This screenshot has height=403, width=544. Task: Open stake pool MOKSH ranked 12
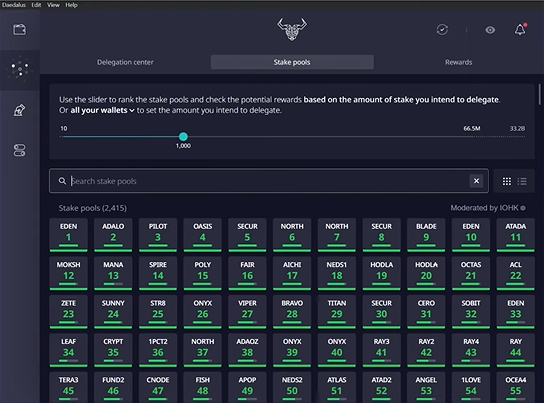coord(68,273)
